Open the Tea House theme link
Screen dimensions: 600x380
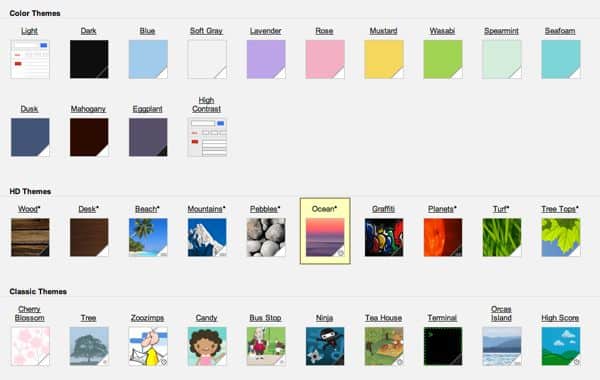pos(383,318)
